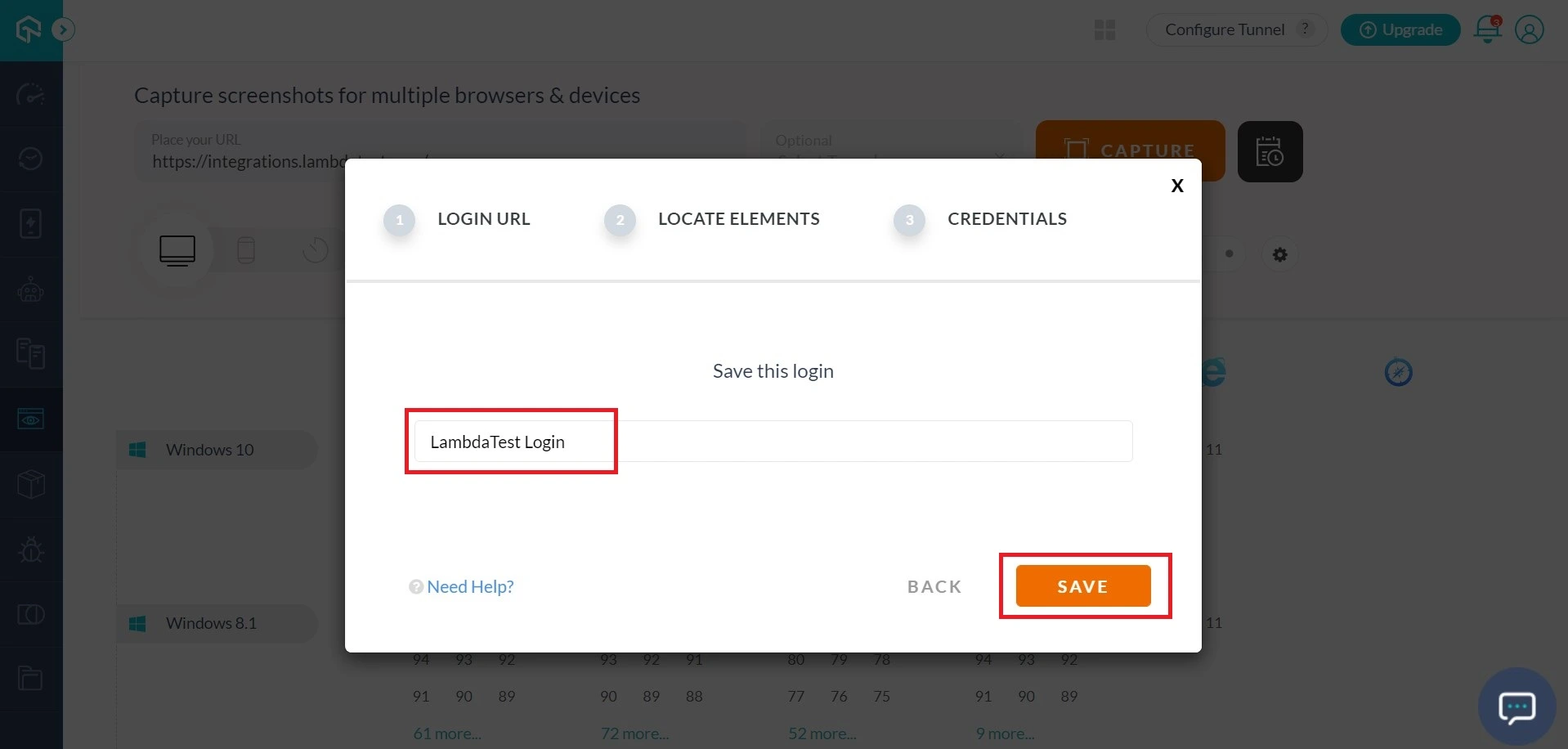The width and height of the screenshot is (1568, 749).
Task: Open the schedule screenshots calendar icon
Action: [x=1270, y=152]
